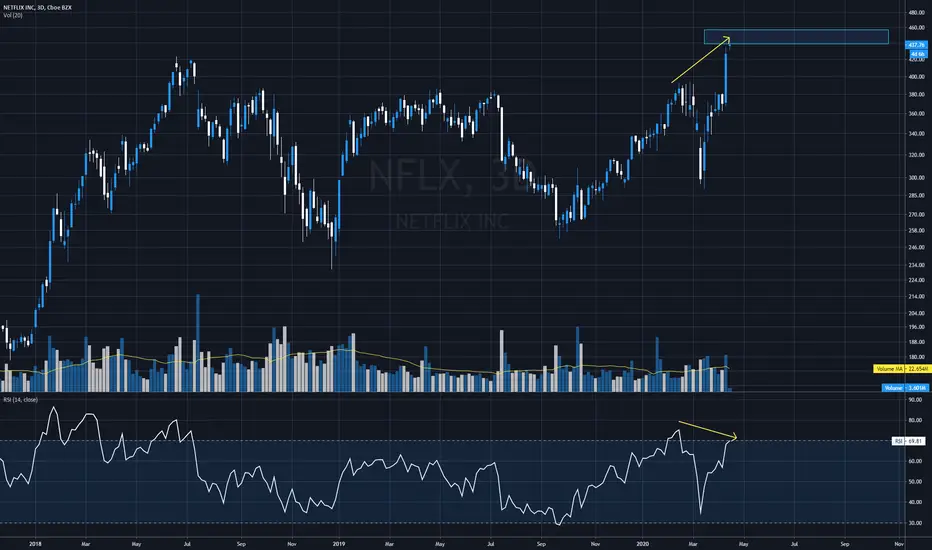Image resolution: width=932 pixels, height=550 pixels.
Task: Click the 400.00 price axis label
Action: pos(916,77)
